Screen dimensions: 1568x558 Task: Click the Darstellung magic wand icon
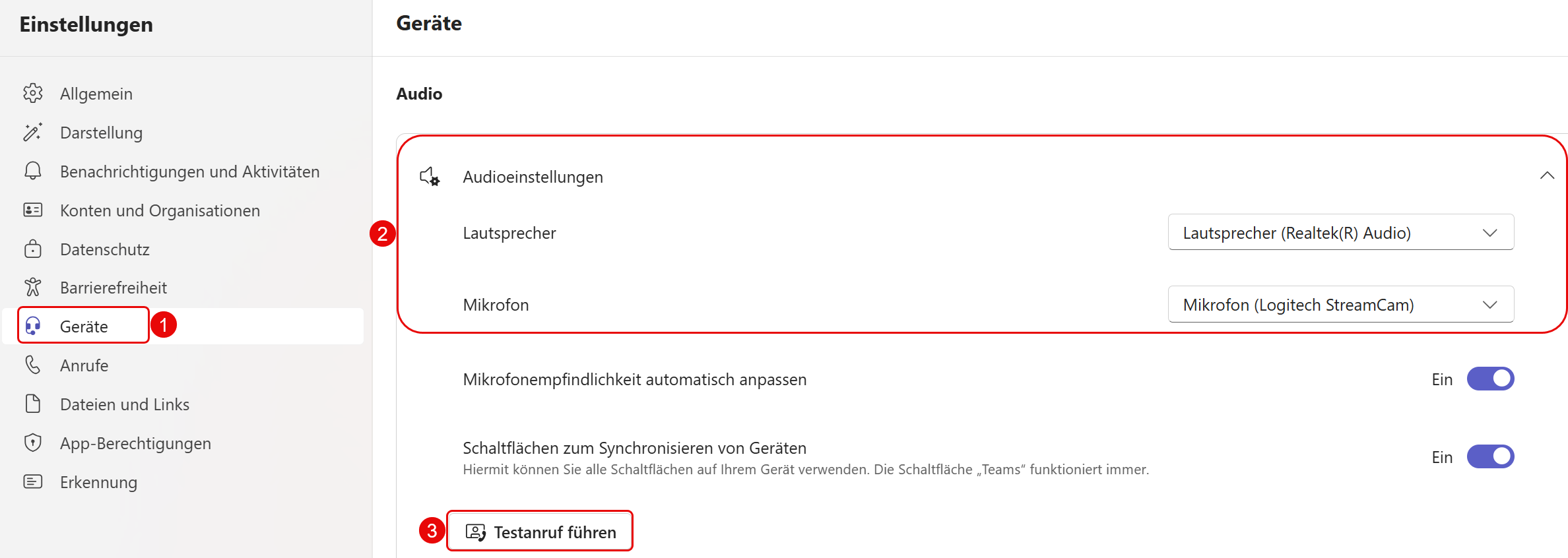coord(32,133)
